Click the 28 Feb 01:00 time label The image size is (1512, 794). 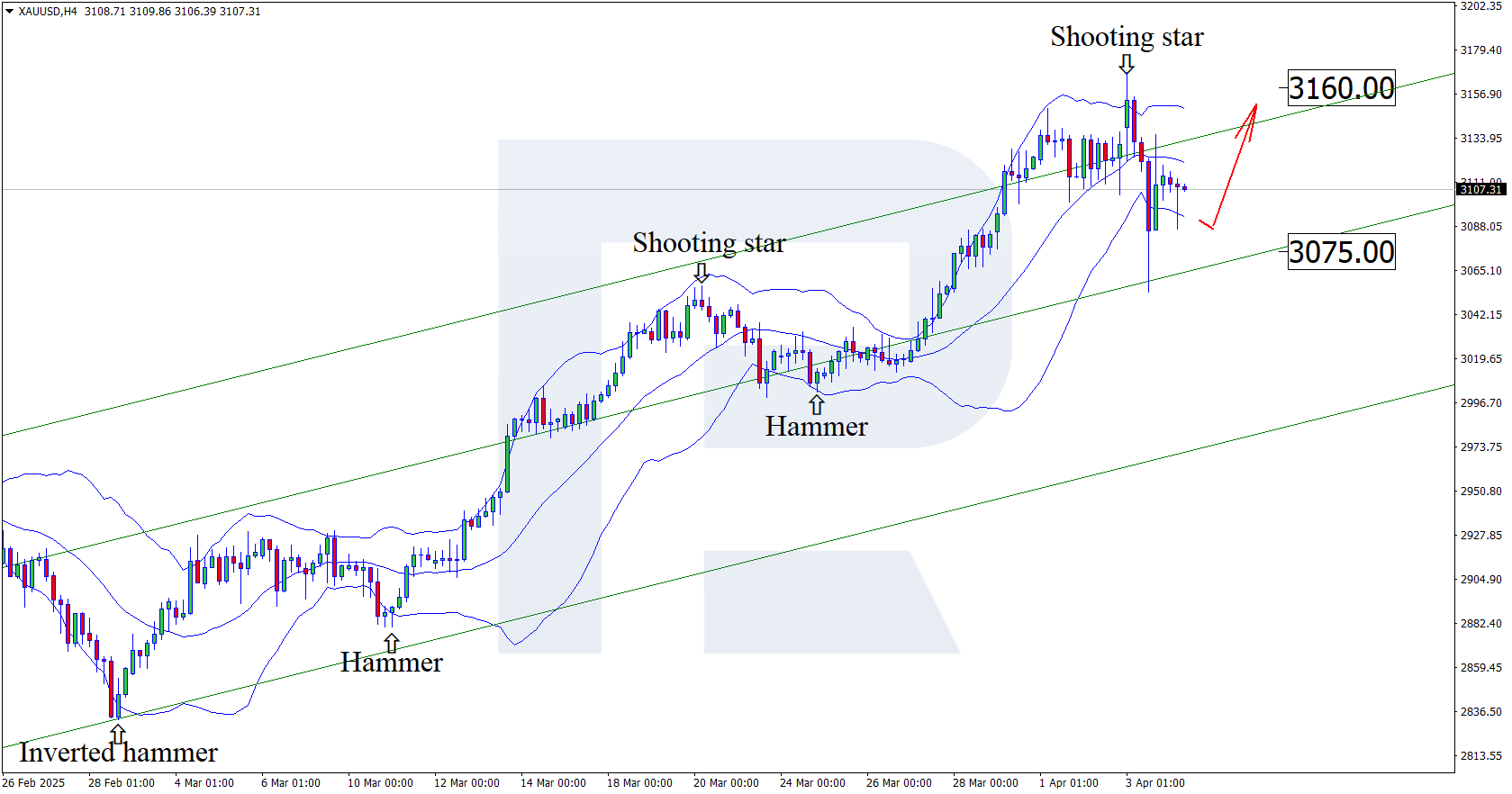(x=122, y=783)
